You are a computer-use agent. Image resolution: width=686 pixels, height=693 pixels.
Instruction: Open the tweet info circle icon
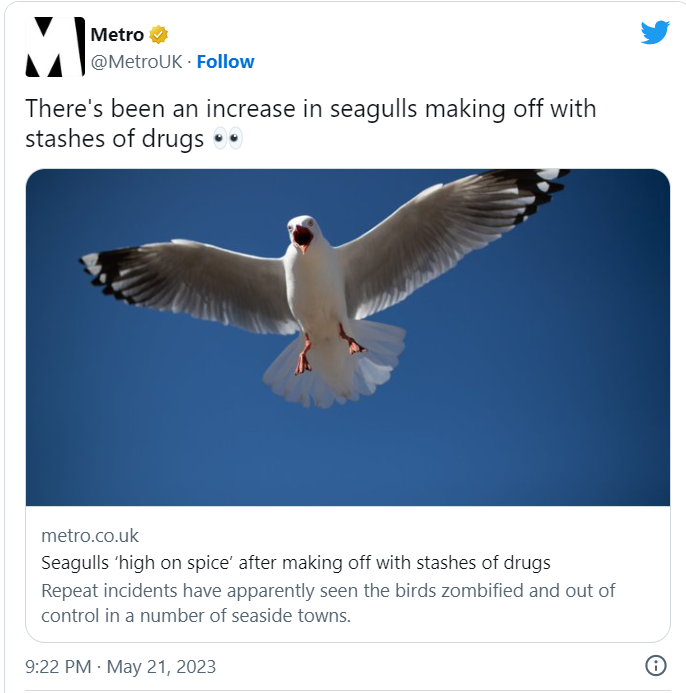[656, 665]
